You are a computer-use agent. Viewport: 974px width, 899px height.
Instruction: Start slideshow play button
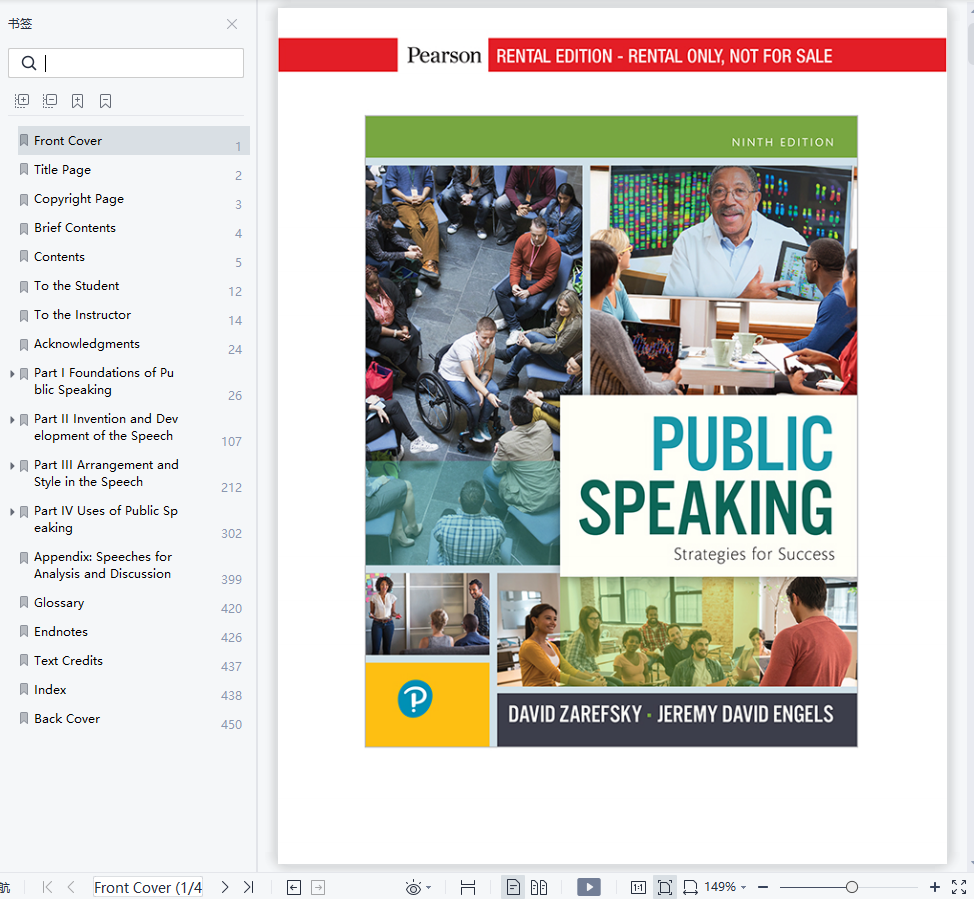(589, 887)
